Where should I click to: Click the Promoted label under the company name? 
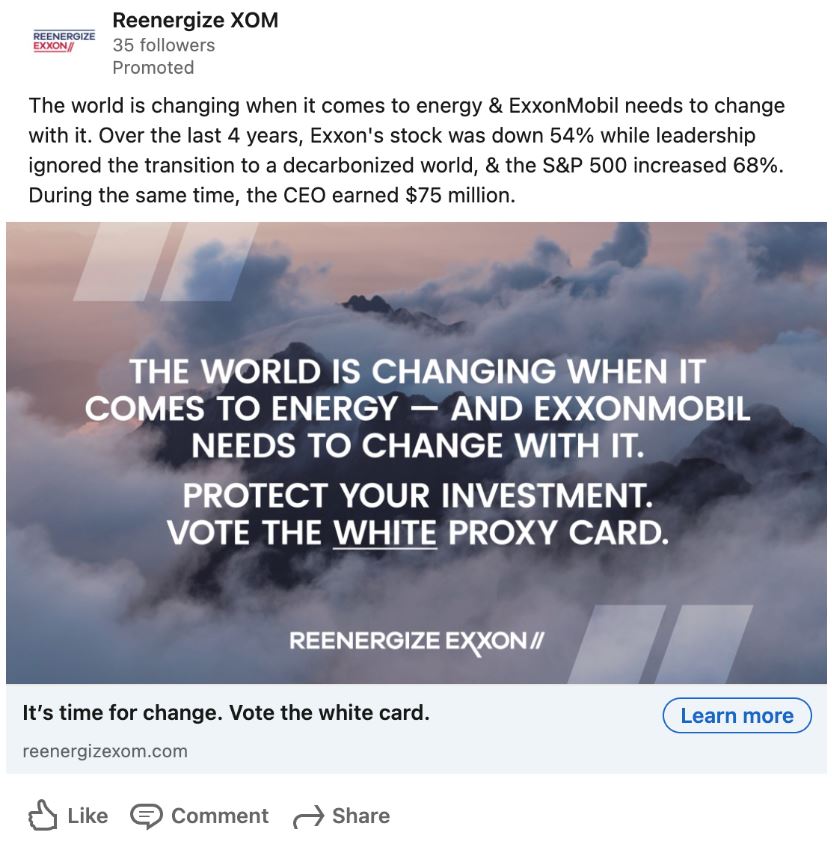(x=153, y=68)
